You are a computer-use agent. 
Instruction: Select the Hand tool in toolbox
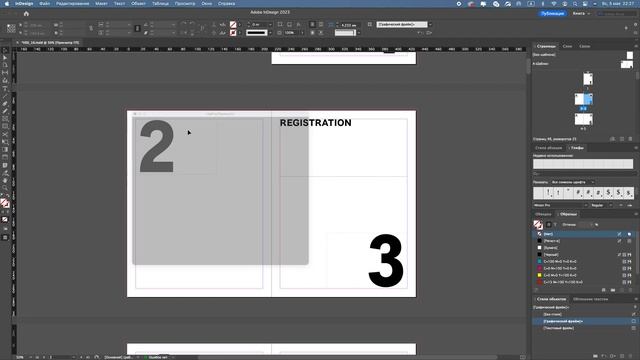(5, 180)
